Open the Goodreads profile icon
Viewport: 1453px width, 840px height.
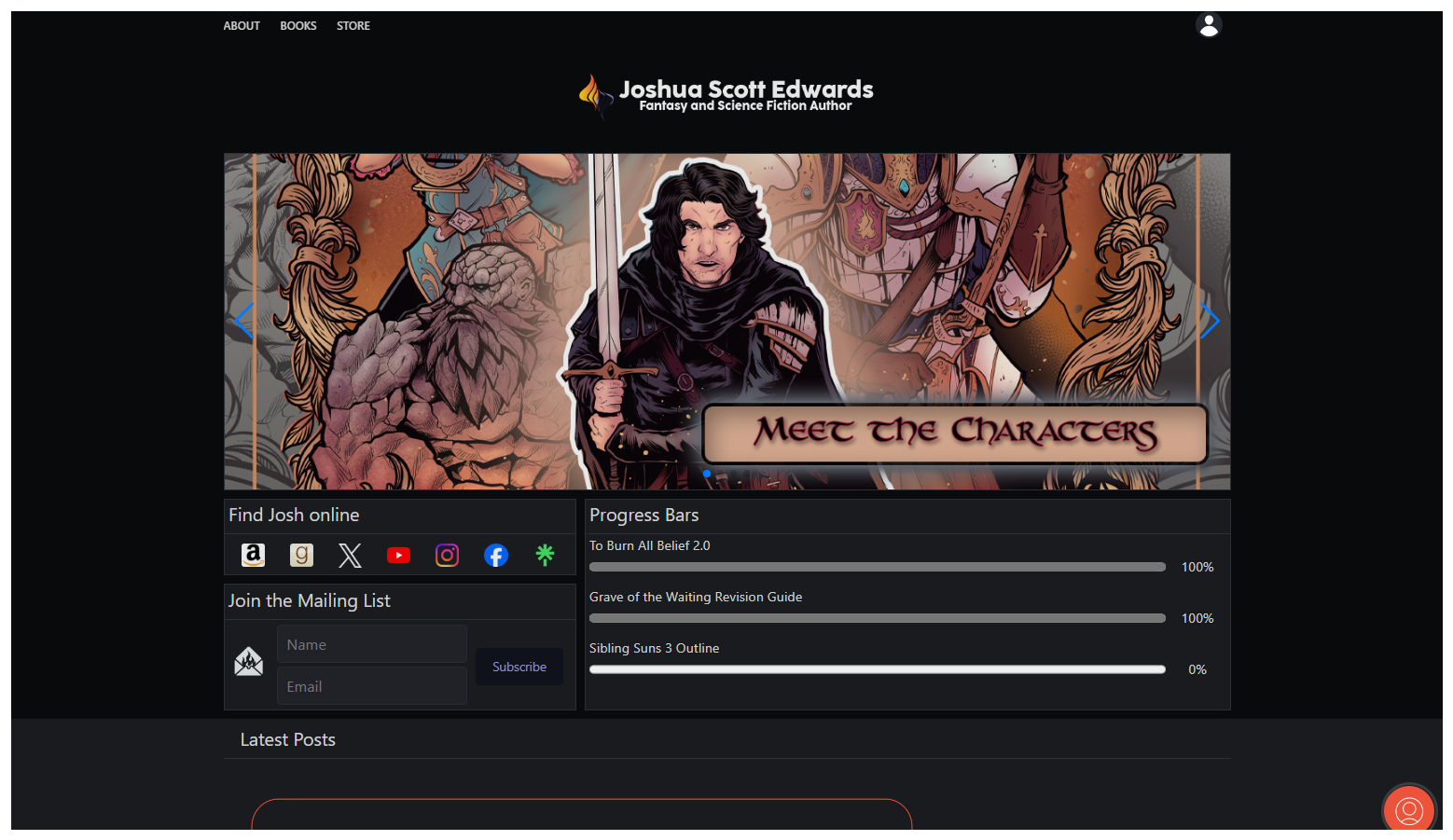[301, 556]
